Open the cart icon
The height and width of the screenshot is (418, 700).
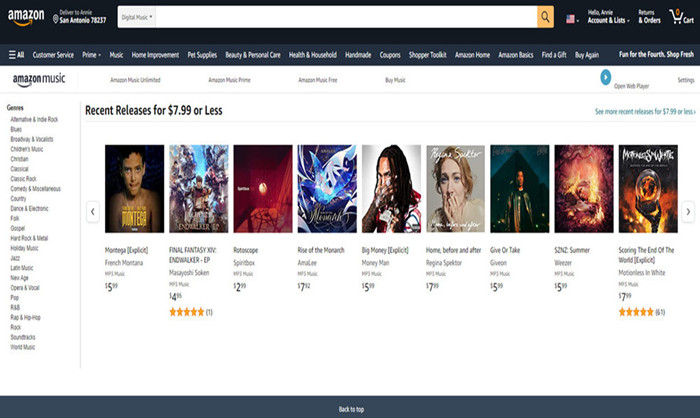click(x=681, y=17)
